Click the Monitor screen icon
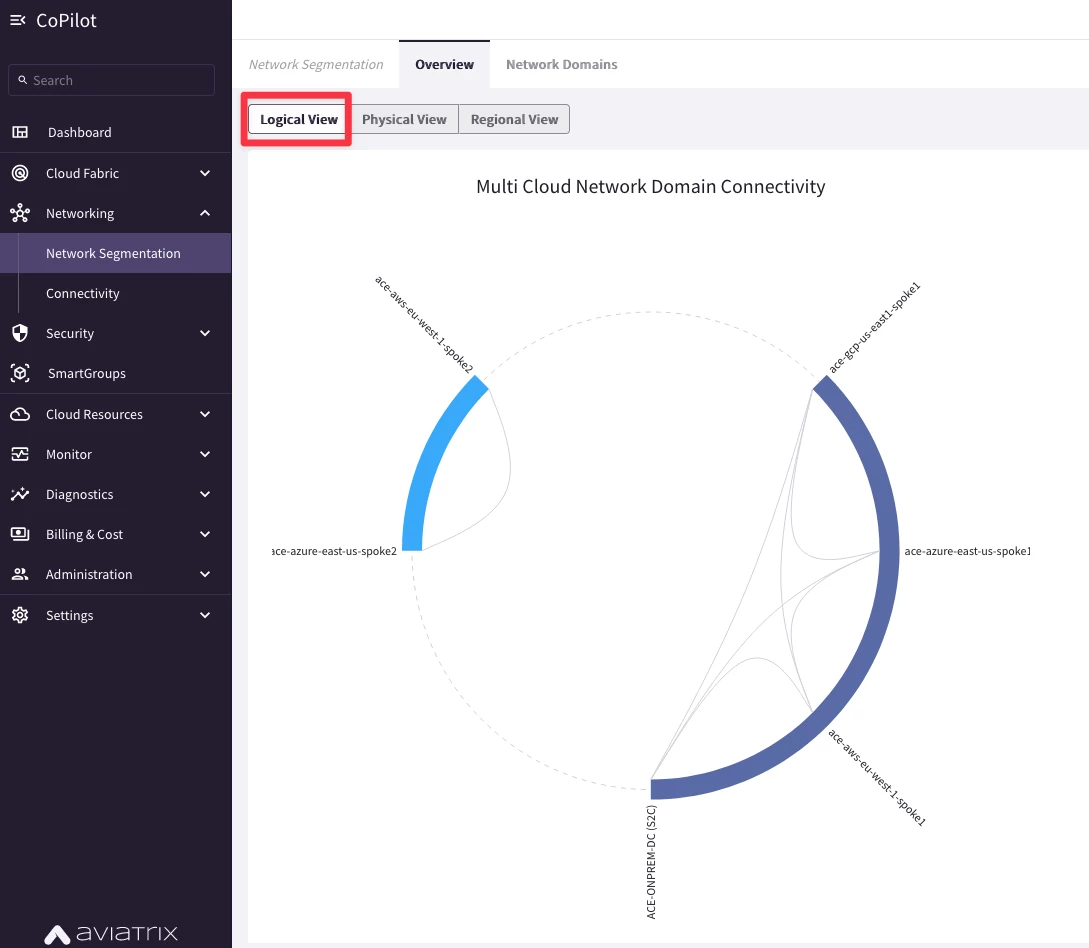Screen dimensions: 1089x948 [20, 454]
